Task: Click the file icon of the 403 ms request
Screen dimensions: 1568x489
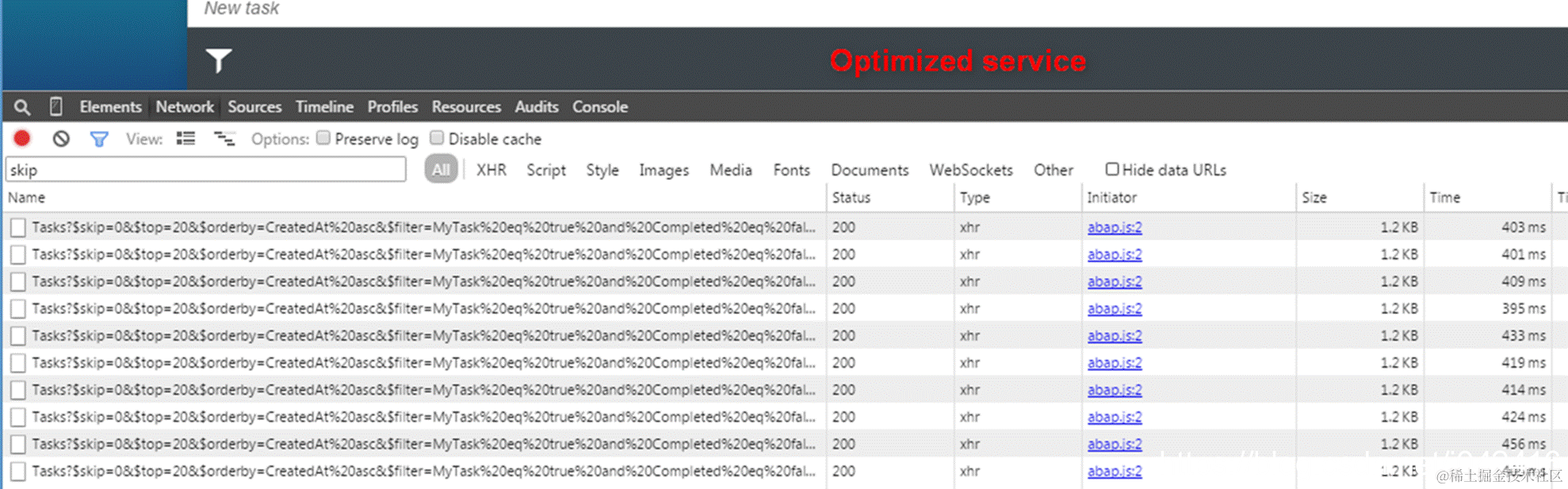Action: click(x=17, y=228)
